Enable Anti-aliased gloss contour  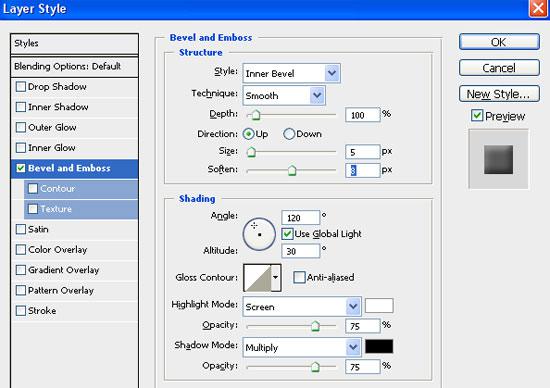(x=299, y=277)
